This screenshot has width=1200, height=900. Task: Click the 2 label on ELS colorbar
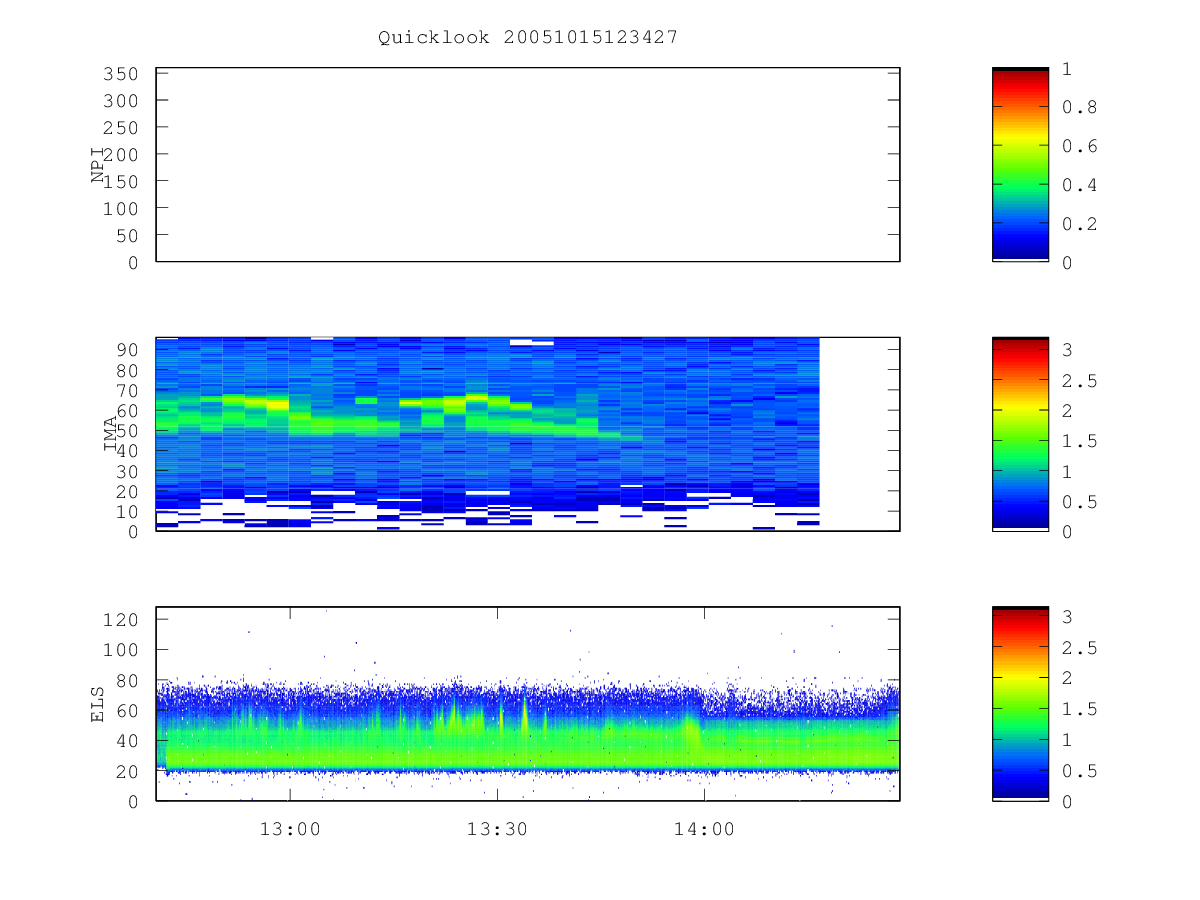click(x=1067, y=679)
